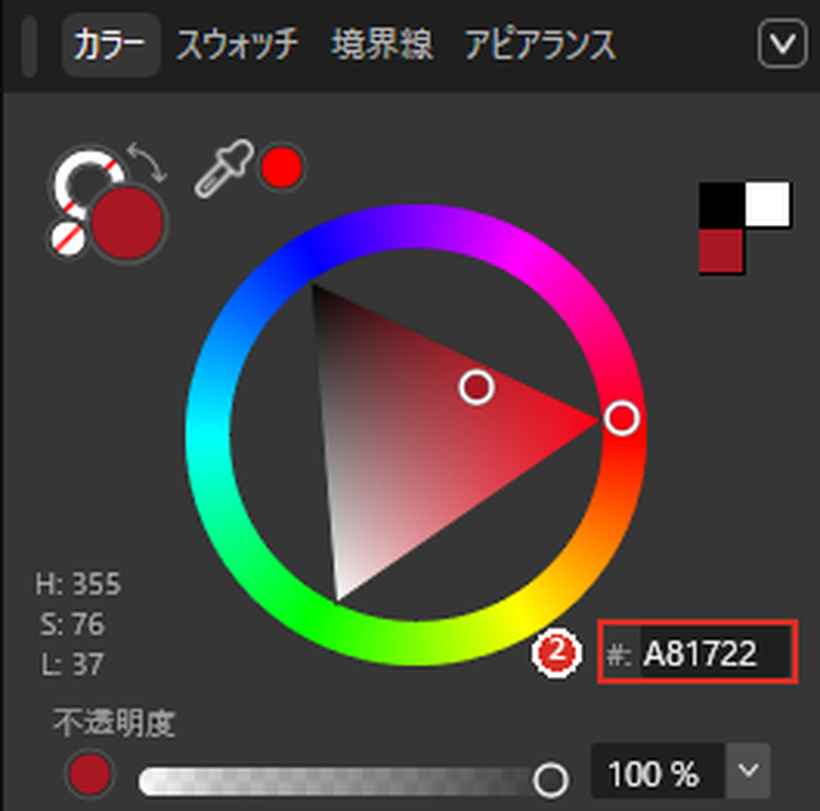Image resolution: width=820 pixels, height=811 pixels.
Task: Pick the eyedropper color picker tool
Action: pos(224,168)
